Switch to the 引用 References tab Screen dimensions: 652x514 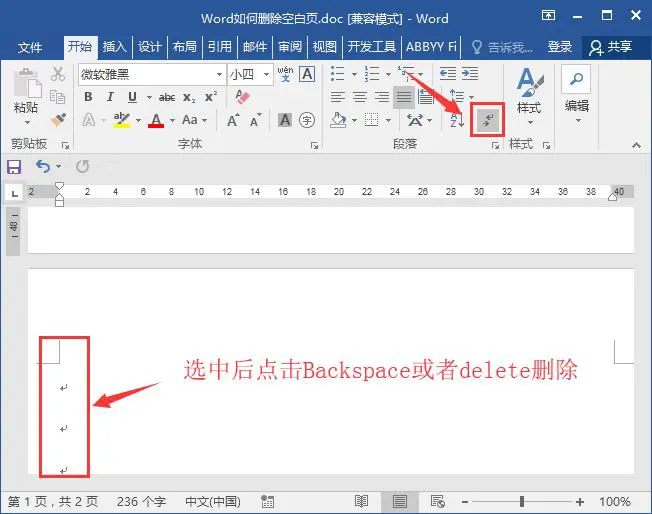220,47
